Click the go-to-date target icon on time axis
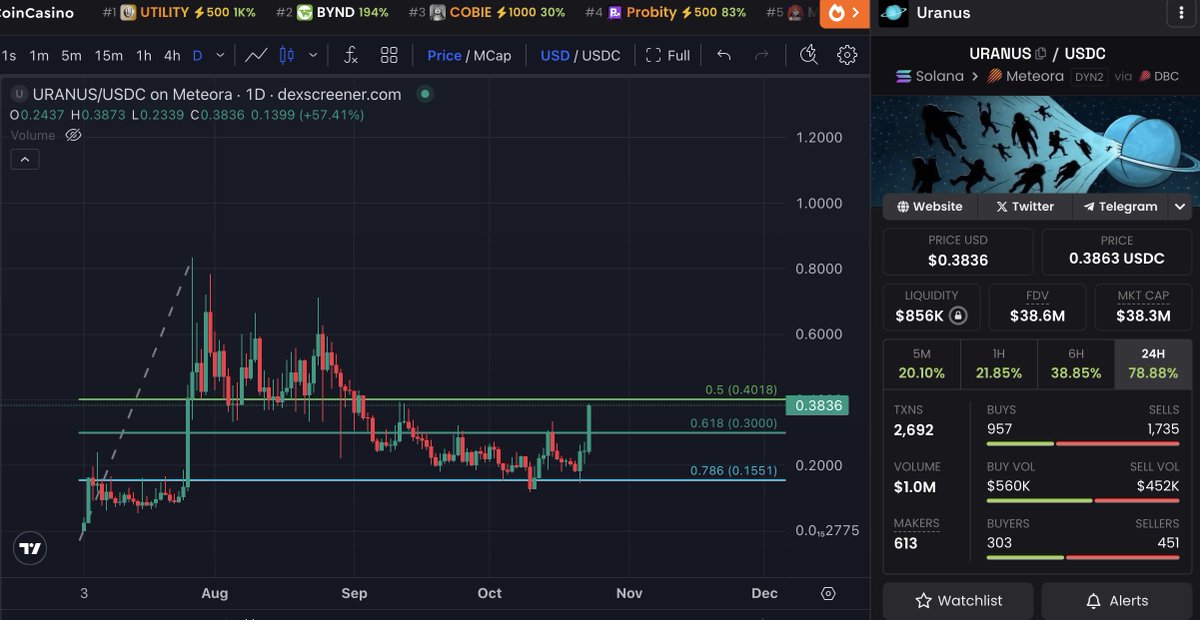1200x620 pixels. pyautogui.click(x=828, y=593)
